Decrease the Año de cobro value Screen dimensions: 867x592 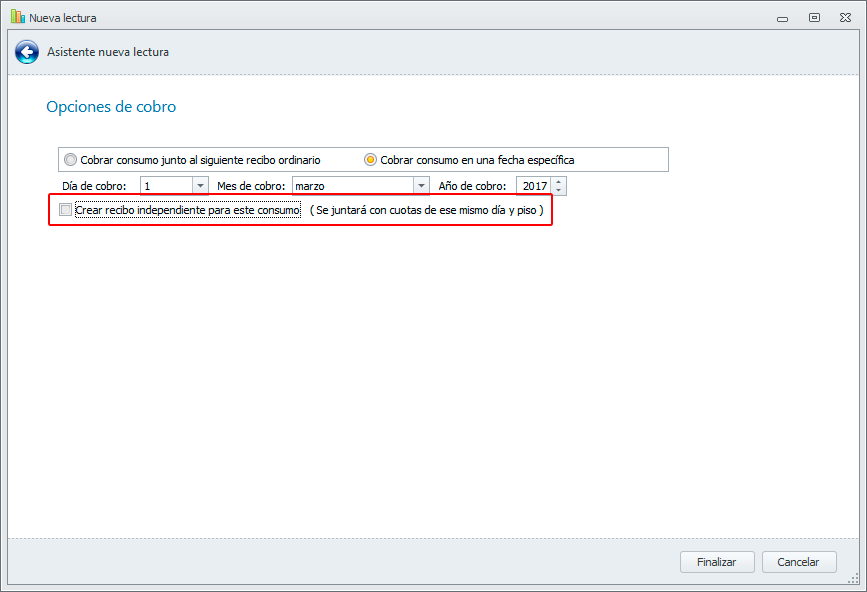click(558, 190)
